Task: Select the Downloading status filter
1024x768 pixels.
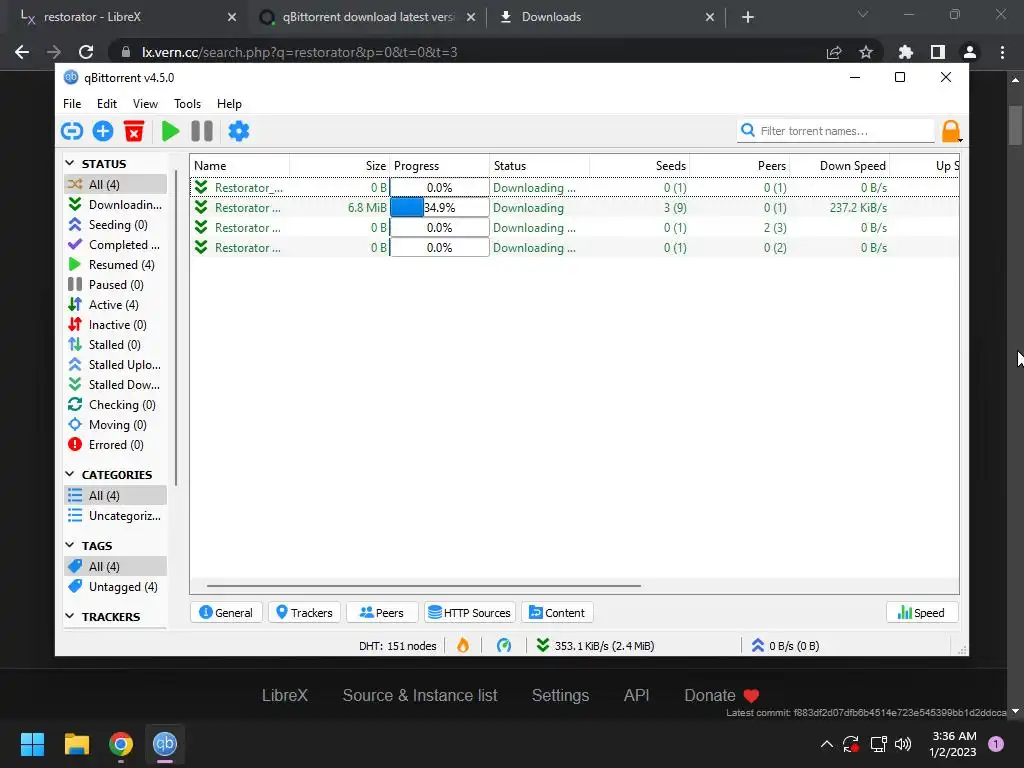Action: pyautogui.click(x=116, y=204)
